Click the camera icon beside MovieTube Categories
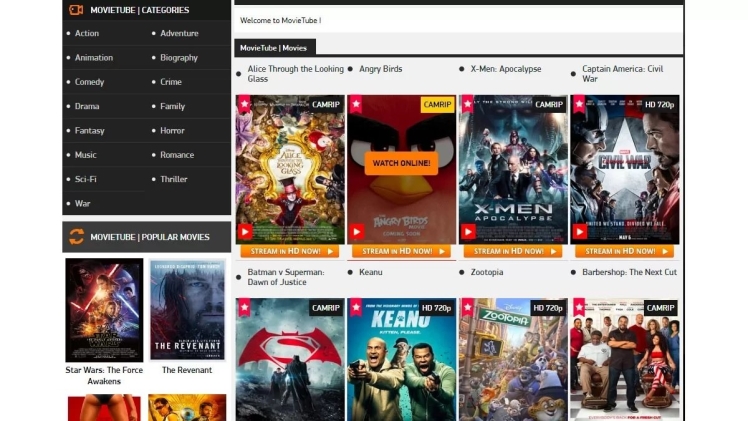This screenshot has height=421, width=748. coord(76,10)
